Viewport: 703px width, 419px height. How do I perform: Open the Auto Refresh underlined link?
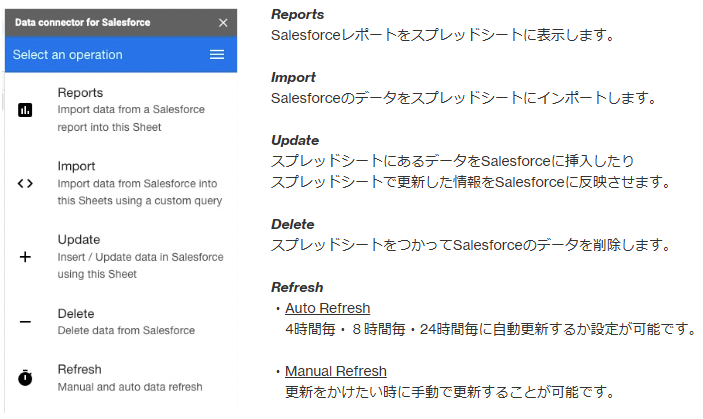click(328, 308)
